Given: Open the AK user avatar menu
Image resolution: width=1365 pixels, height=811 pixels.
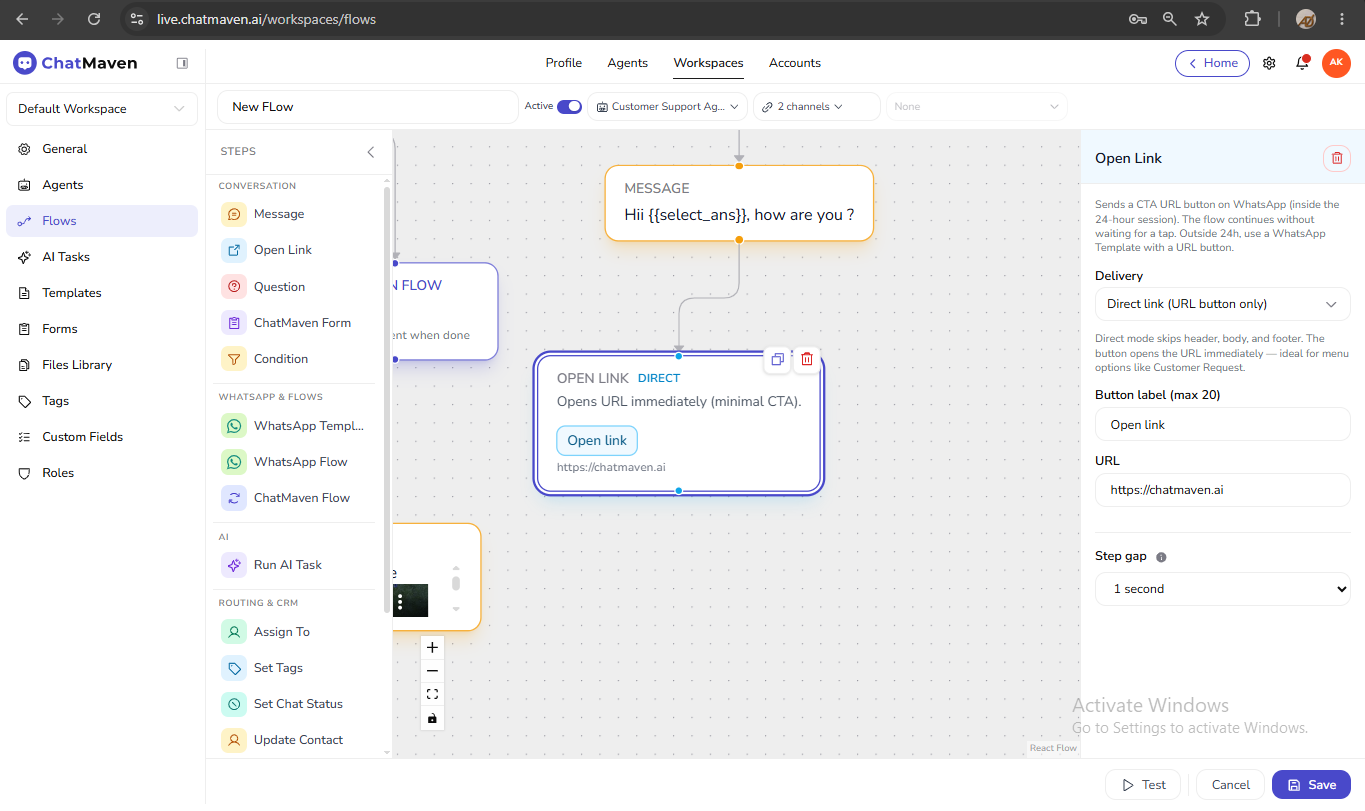Looking at the screenshot, I should [x=1336, y=63].
